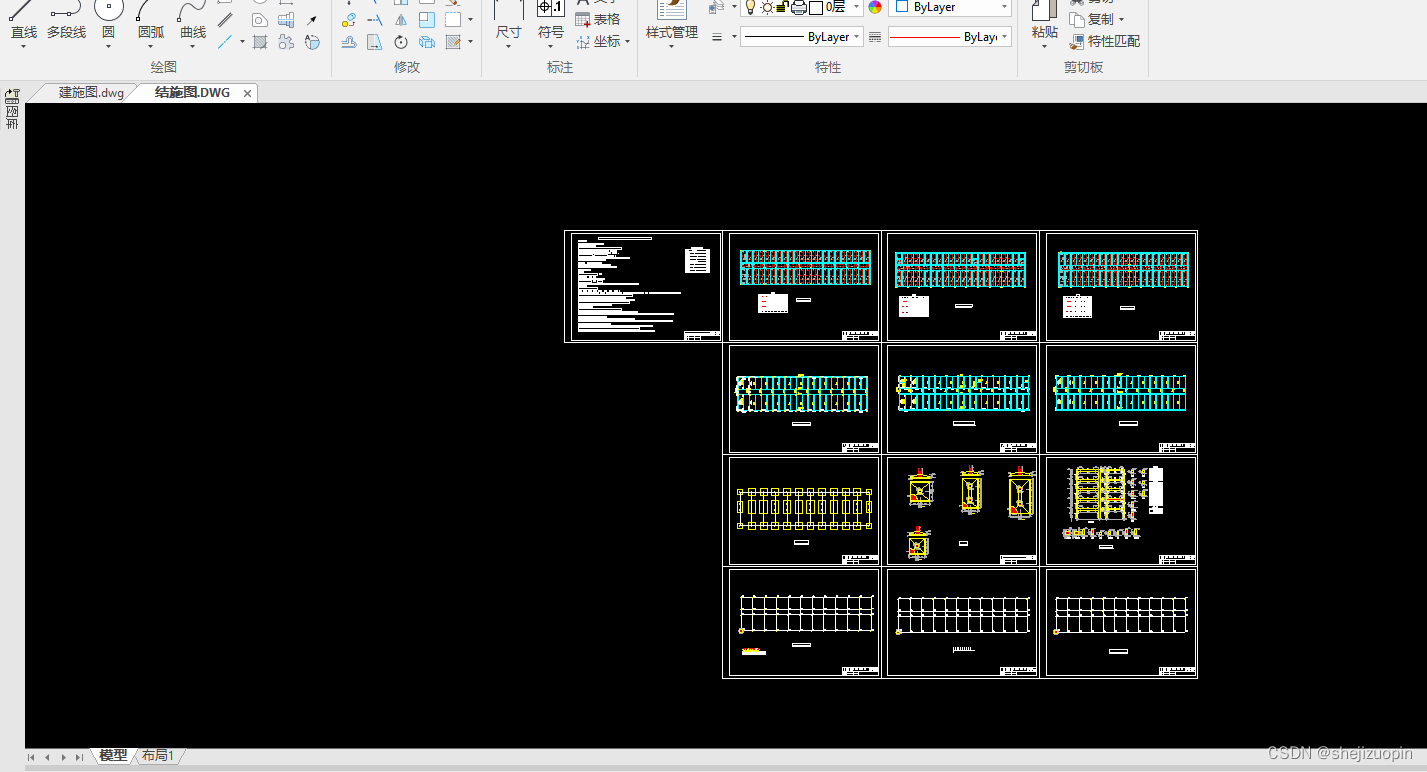Switch to the 布局1 layout tab
1427x772 pixels.
(x=158, y=756)
